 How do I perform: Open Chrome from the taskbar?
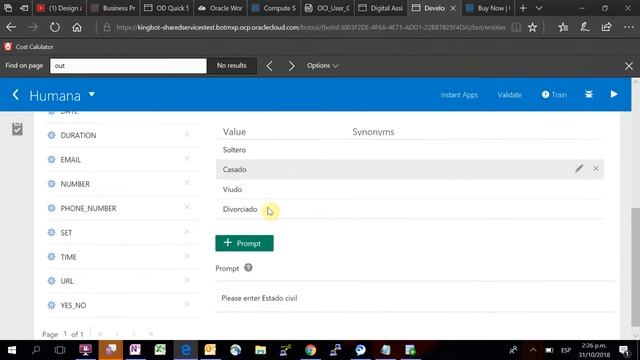click(x=310, y=350)
